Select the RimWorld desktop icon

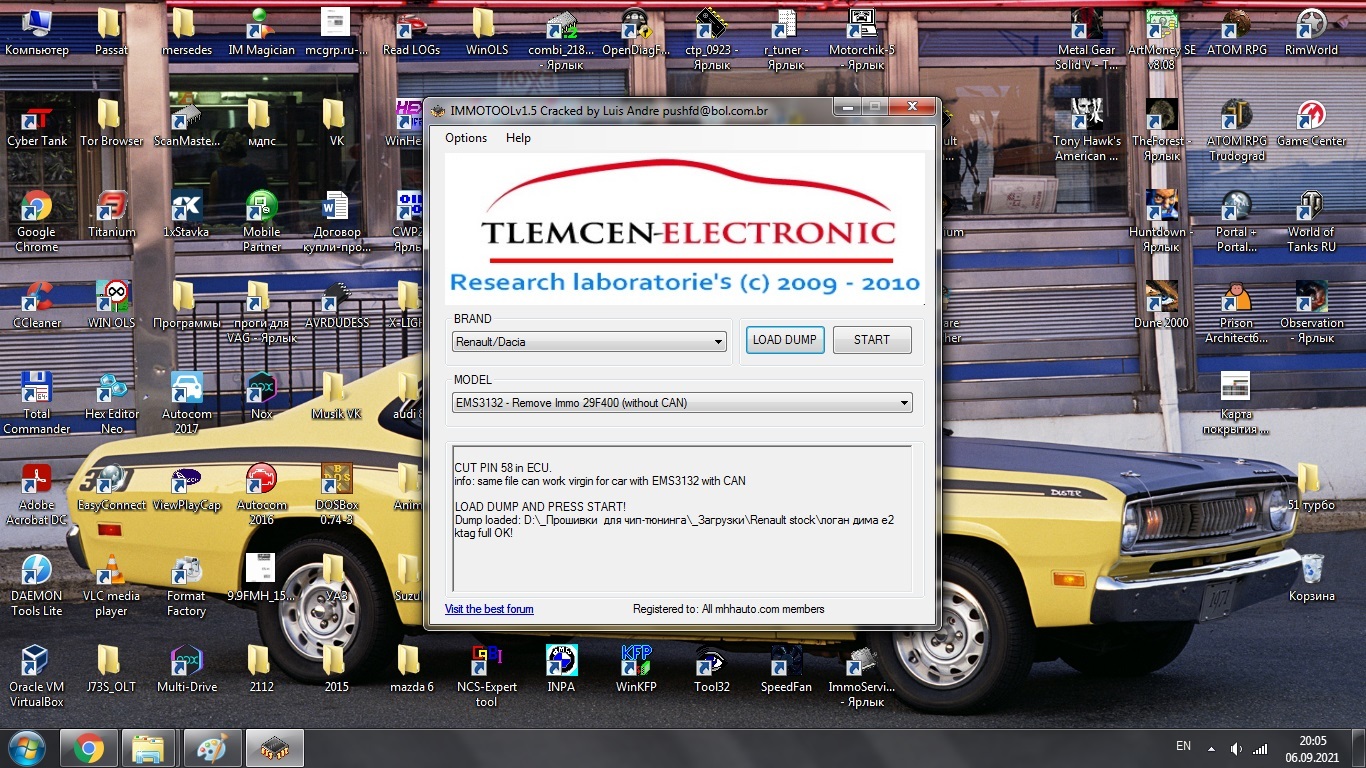tap(1311, 33)
